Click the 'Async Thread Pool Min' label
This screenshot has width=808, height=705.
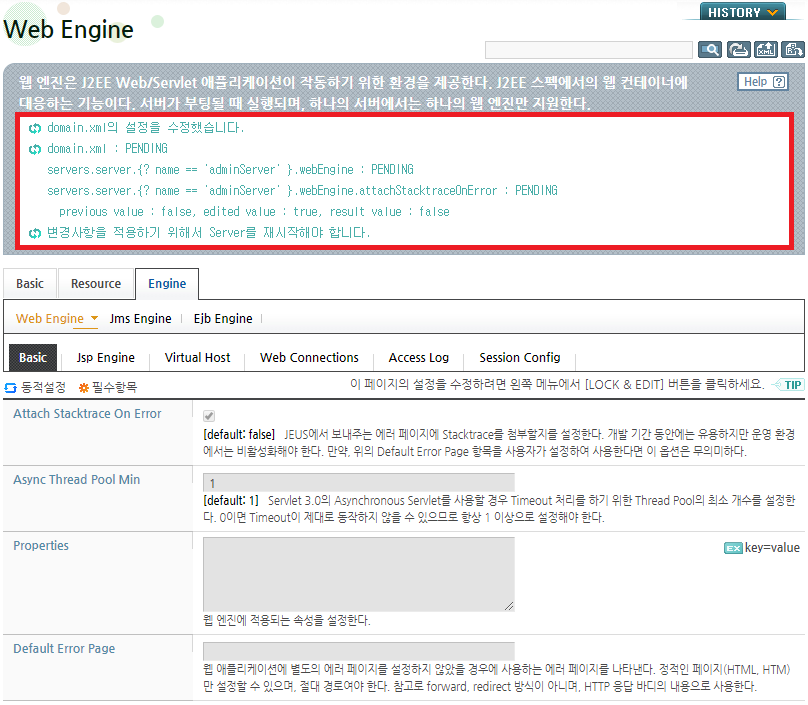pyautogui.click(x=76, y=479)
